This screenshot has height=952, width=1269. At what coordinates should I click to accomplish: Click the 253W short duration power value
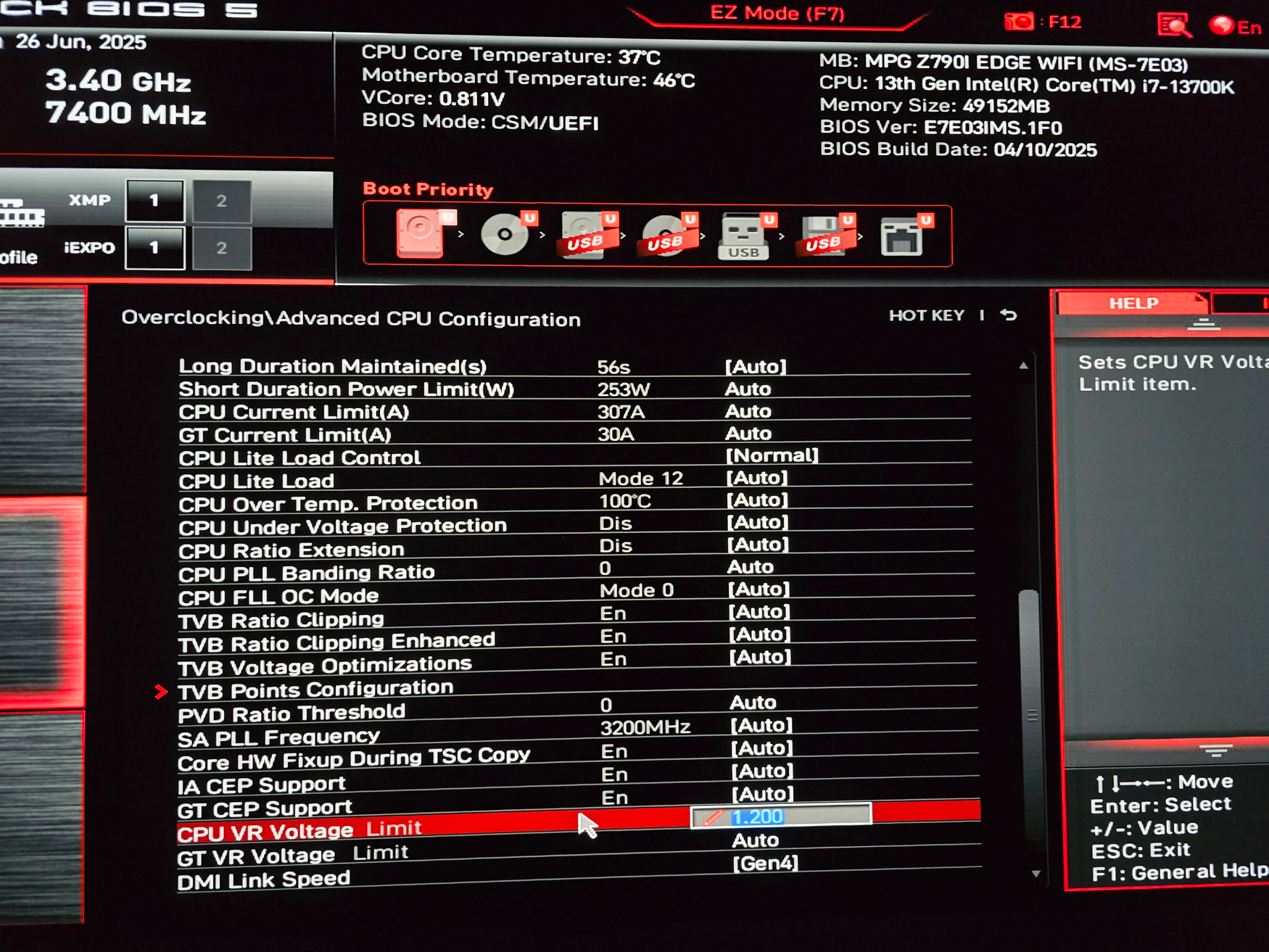(x=624, y=390)
